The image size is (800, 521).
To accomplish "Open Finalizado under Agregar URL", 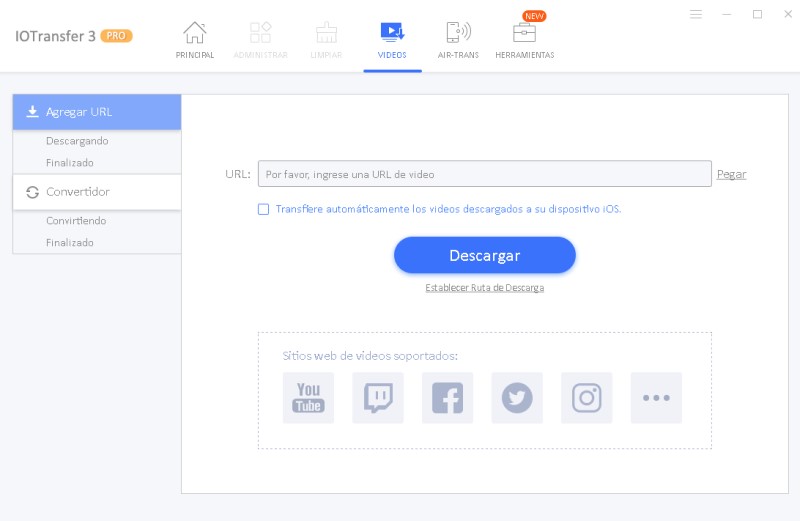I will pyautogui.click(x=70, y=163).
